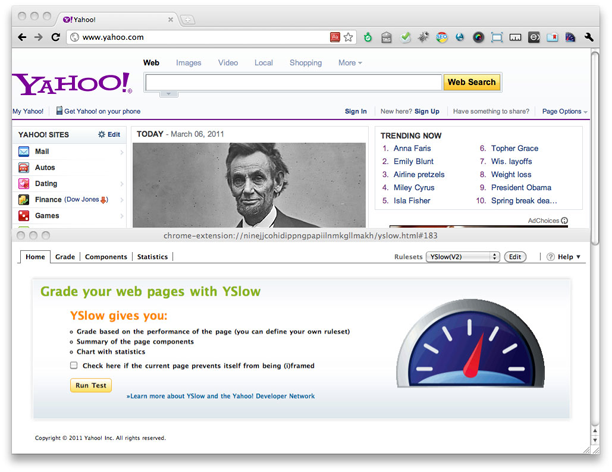Click the Sign In link

tap(356, 111)
